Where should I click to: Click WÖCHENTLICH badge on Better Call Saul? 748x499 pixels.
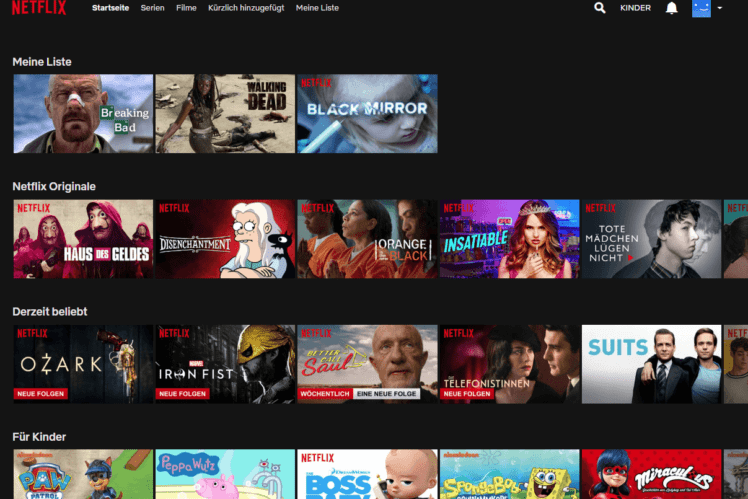pos(325,394)
